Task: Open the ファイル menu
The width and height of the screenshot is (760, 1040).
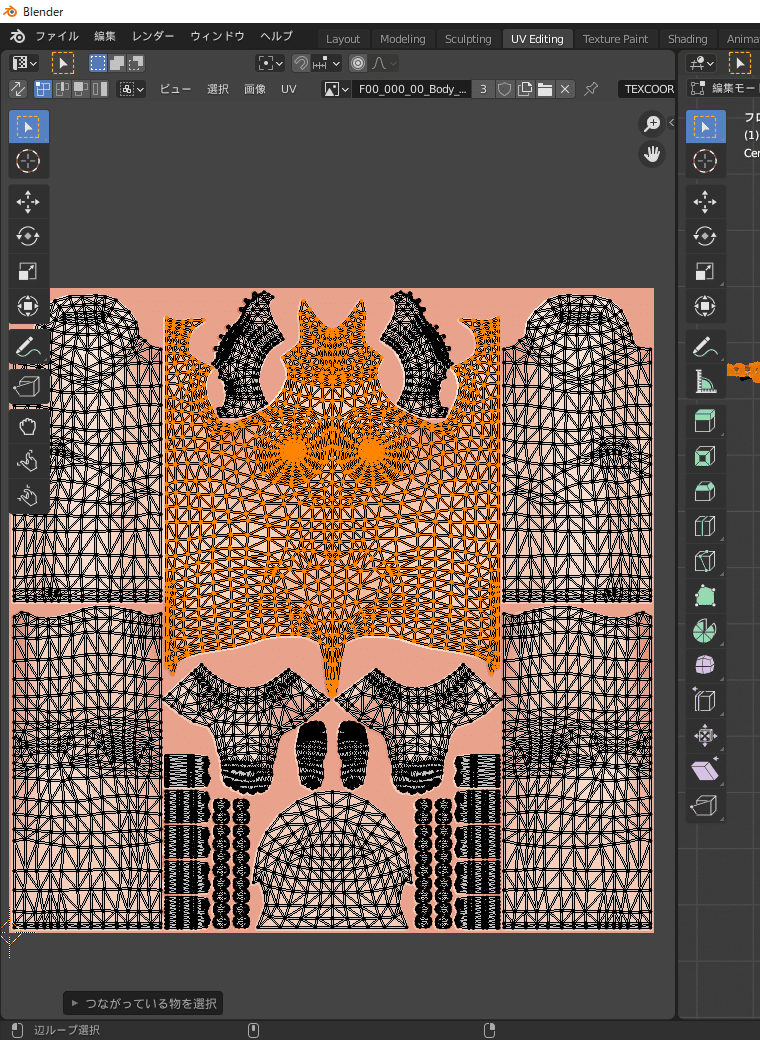Action: coord(57,36)
